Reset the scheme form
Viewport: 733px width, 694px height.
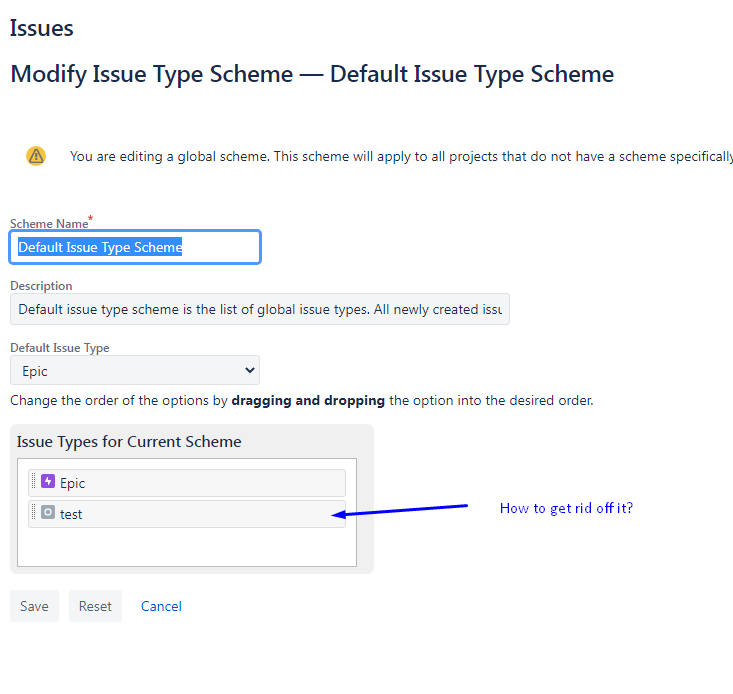click(x=95, y=606)
